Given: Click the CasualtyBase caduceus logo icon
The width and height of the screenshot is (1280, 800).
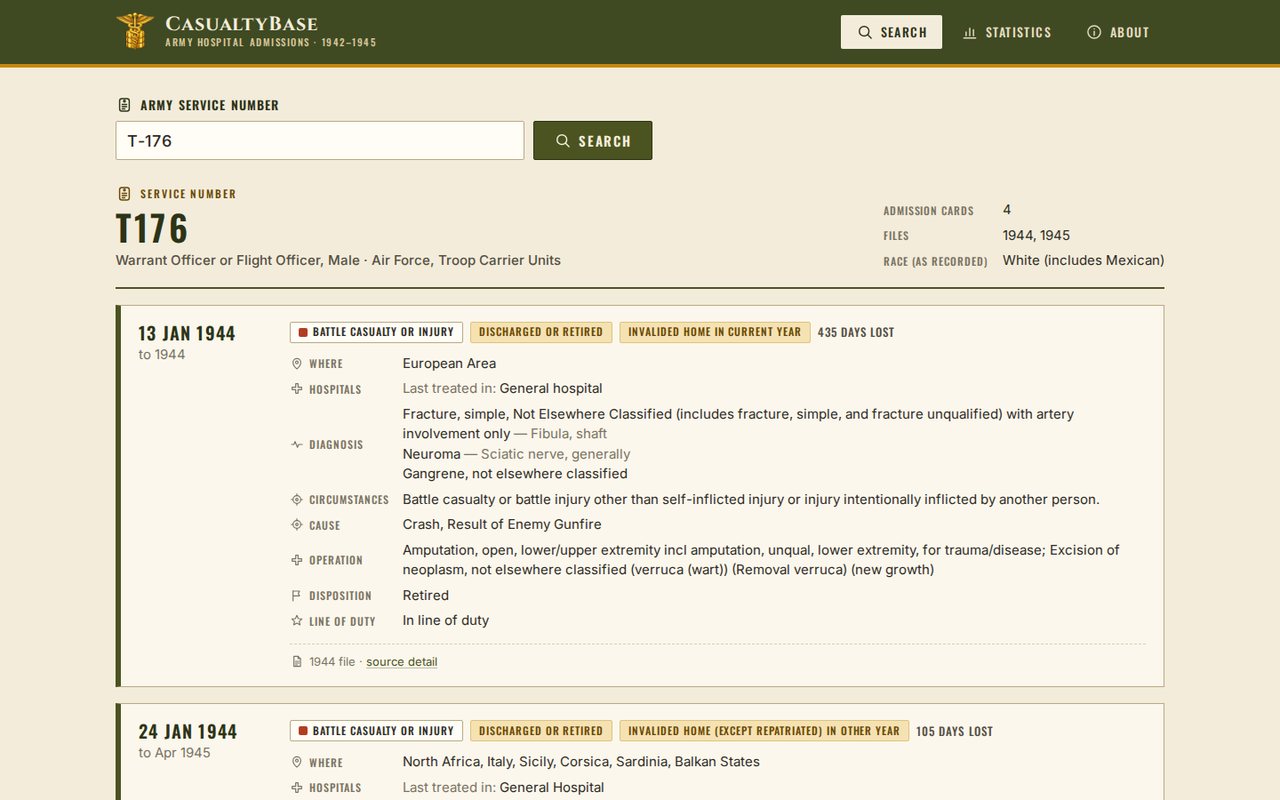Looking at the screenshot, I should click(x=134, y=31).
